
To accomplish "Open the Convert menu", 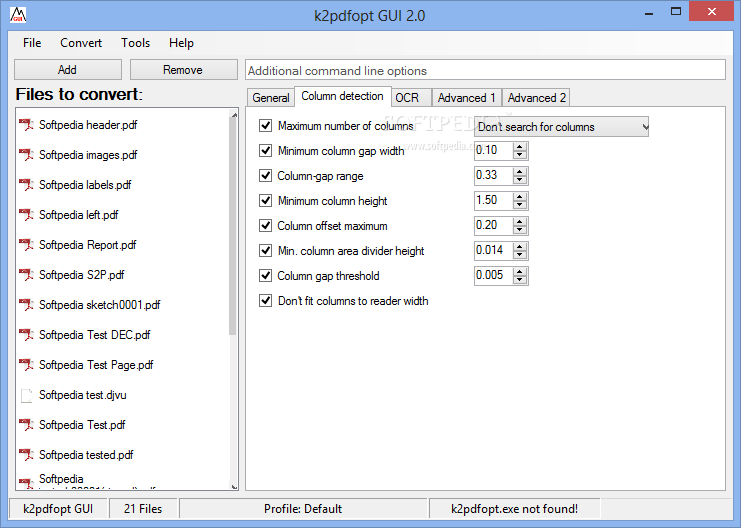I will 81,43.
